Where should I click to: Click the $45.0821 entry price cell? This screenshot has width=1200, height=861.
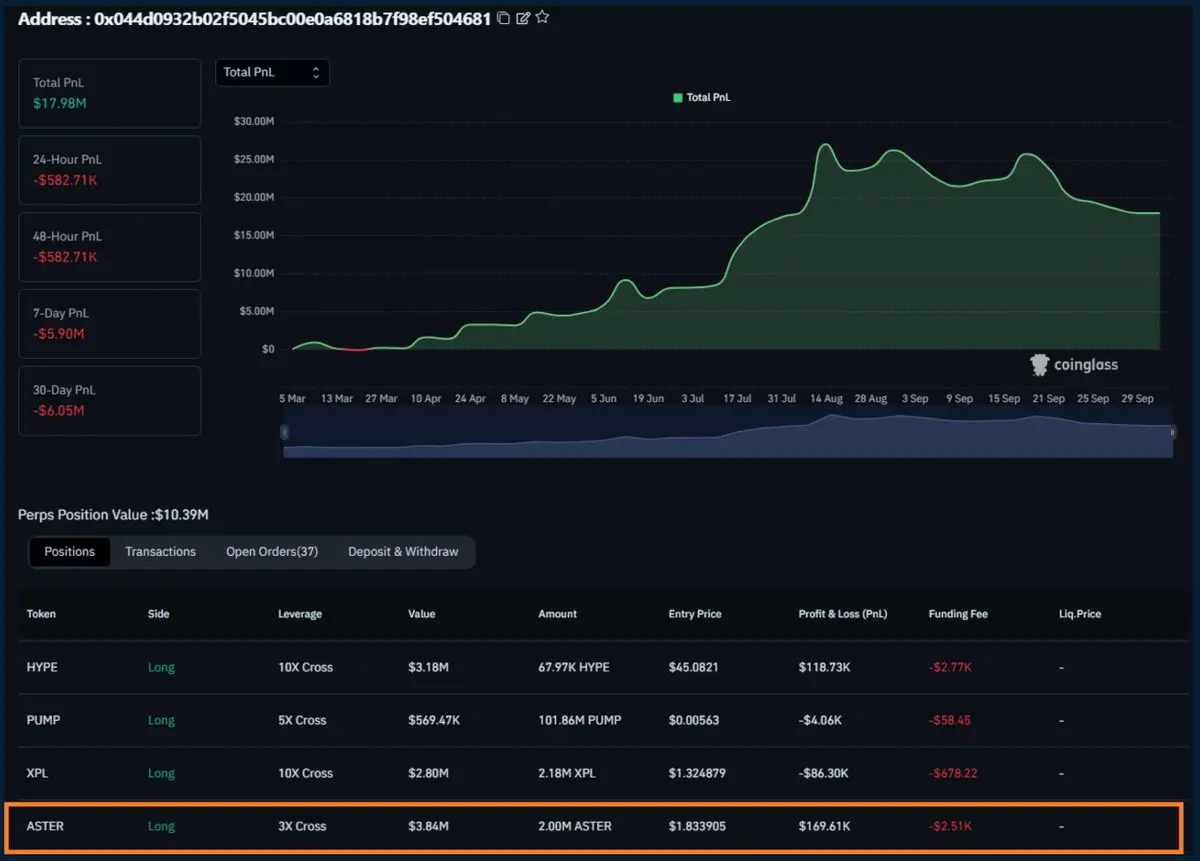pyautogui.click(x=693, y=667)
